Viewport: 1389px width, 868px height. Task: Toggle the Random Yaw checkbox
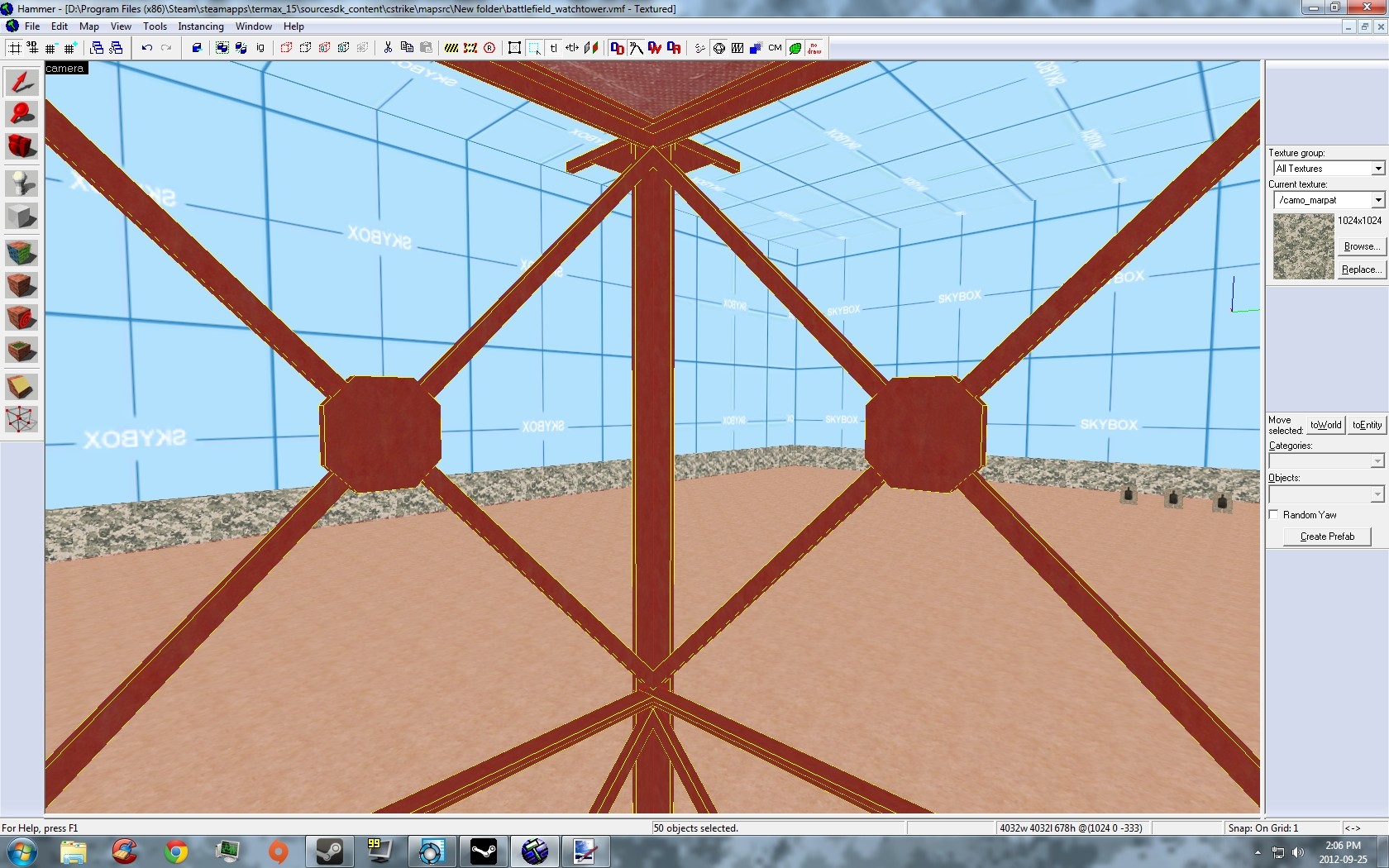[x=1274, y=514]
